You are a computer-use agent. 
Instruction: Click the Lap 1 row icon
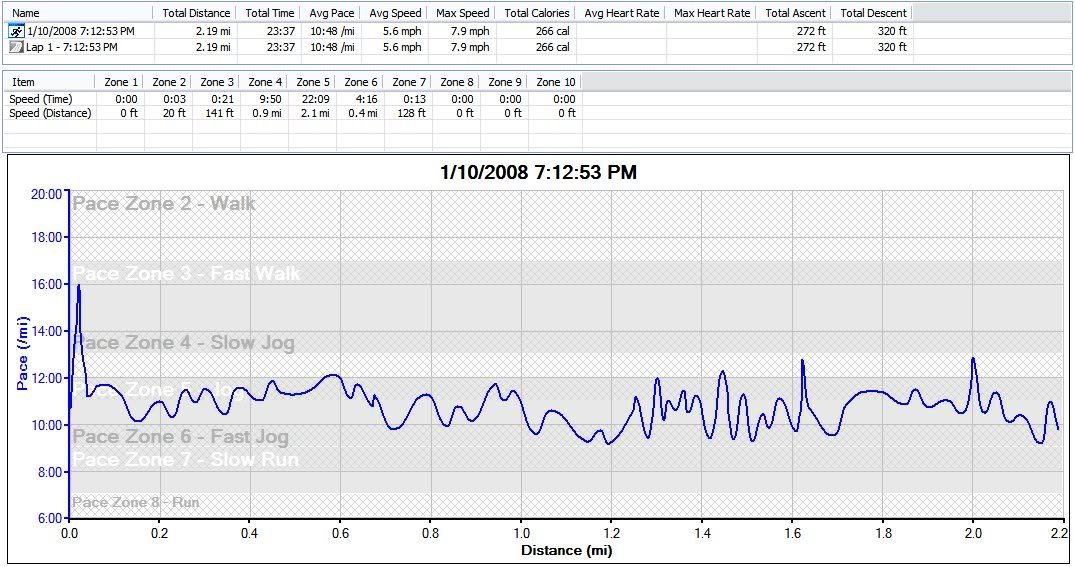16,47
